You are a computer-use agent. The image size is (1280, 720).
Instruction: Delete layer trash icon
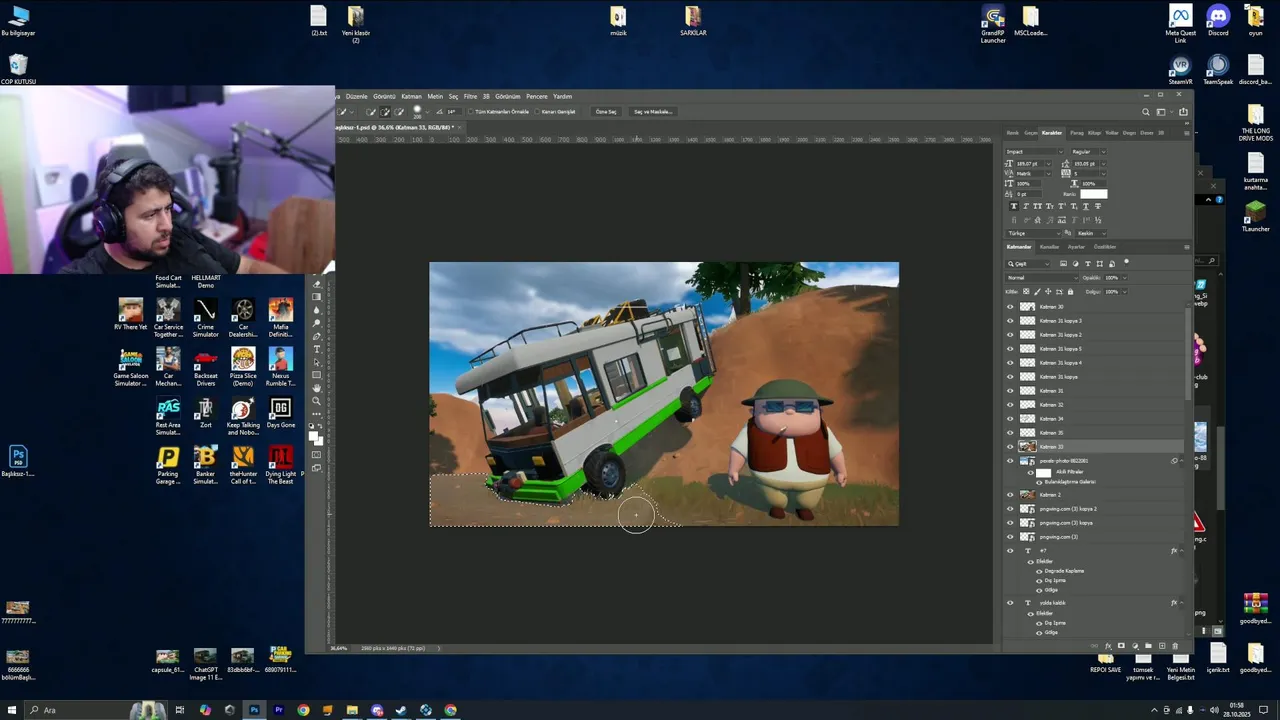click(x=1175, y=645)
